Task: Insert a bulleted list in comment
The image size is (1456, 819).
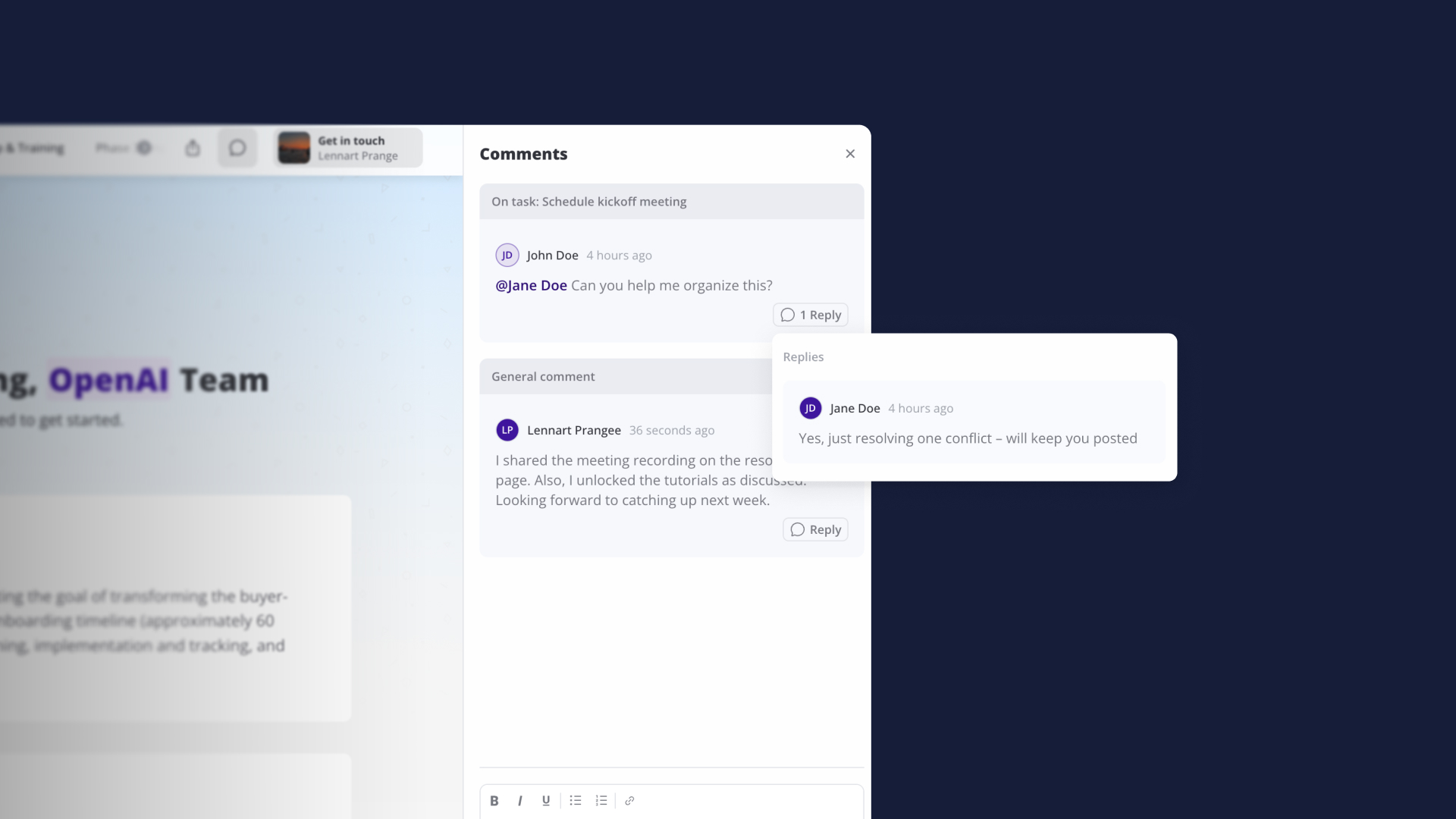Action: pyautogui.click(x=576, y=801)
